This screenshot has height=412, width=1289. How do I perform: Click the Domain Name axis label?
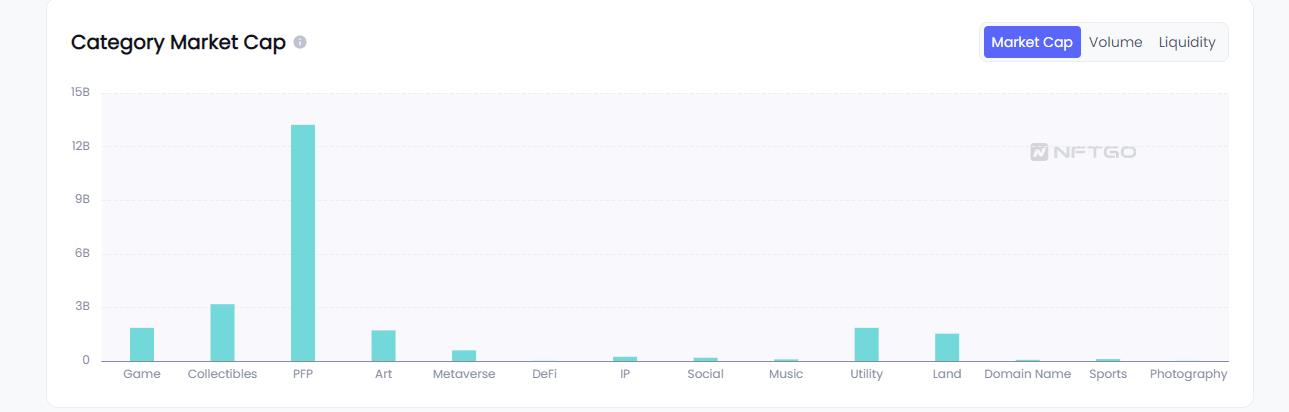[1027, 374]
